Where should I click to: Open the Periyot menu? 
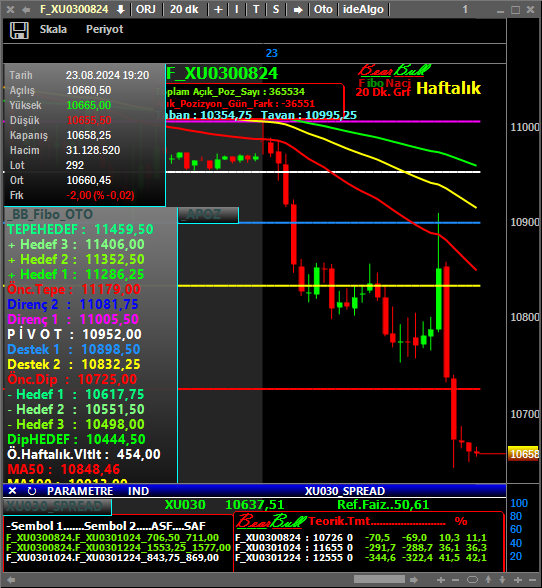(105, 29)
